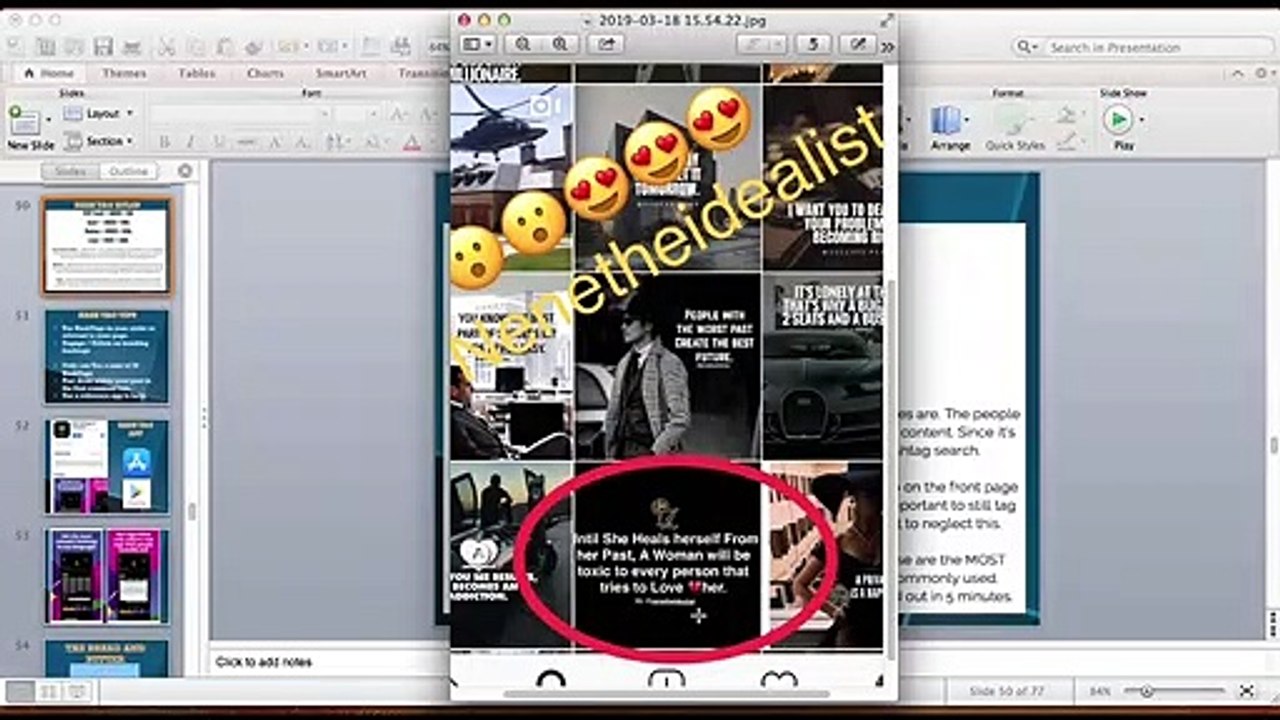Open the Charts ribbon tab
Screen dimensions: 1280x720
265,73
